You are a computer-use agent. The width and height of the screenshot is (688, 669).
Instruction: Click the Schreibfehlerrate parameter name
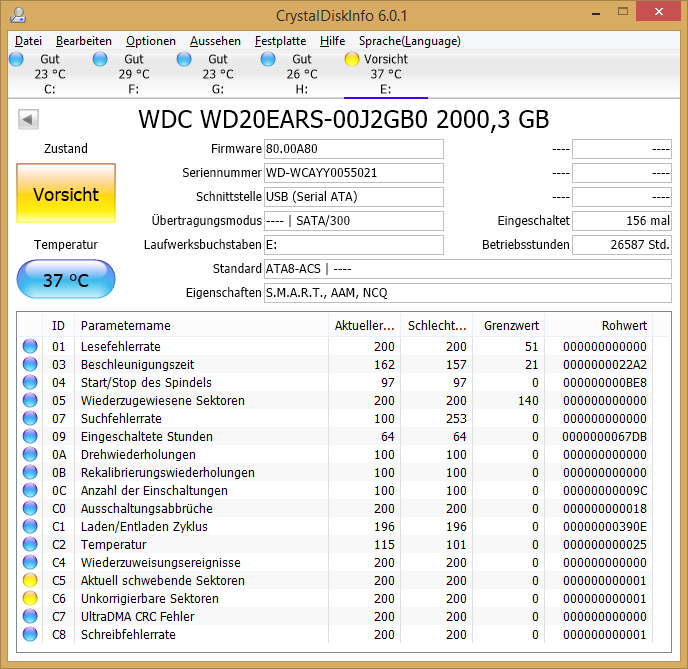tap(128, 634)
